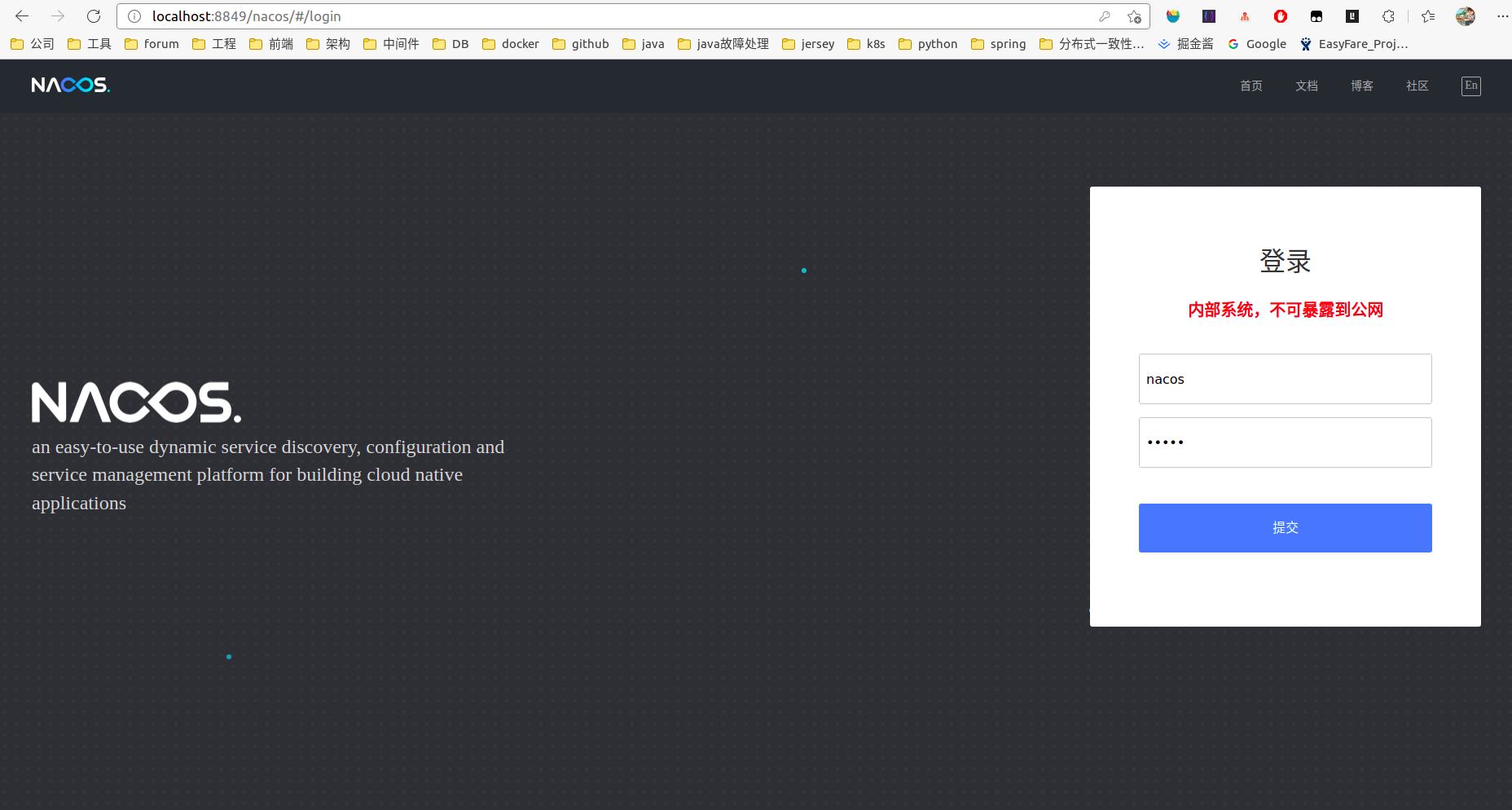Submit login with the 提交 button
Image resolution: width=1512 pixels, height=810 pixels.
coord(1286,528)
